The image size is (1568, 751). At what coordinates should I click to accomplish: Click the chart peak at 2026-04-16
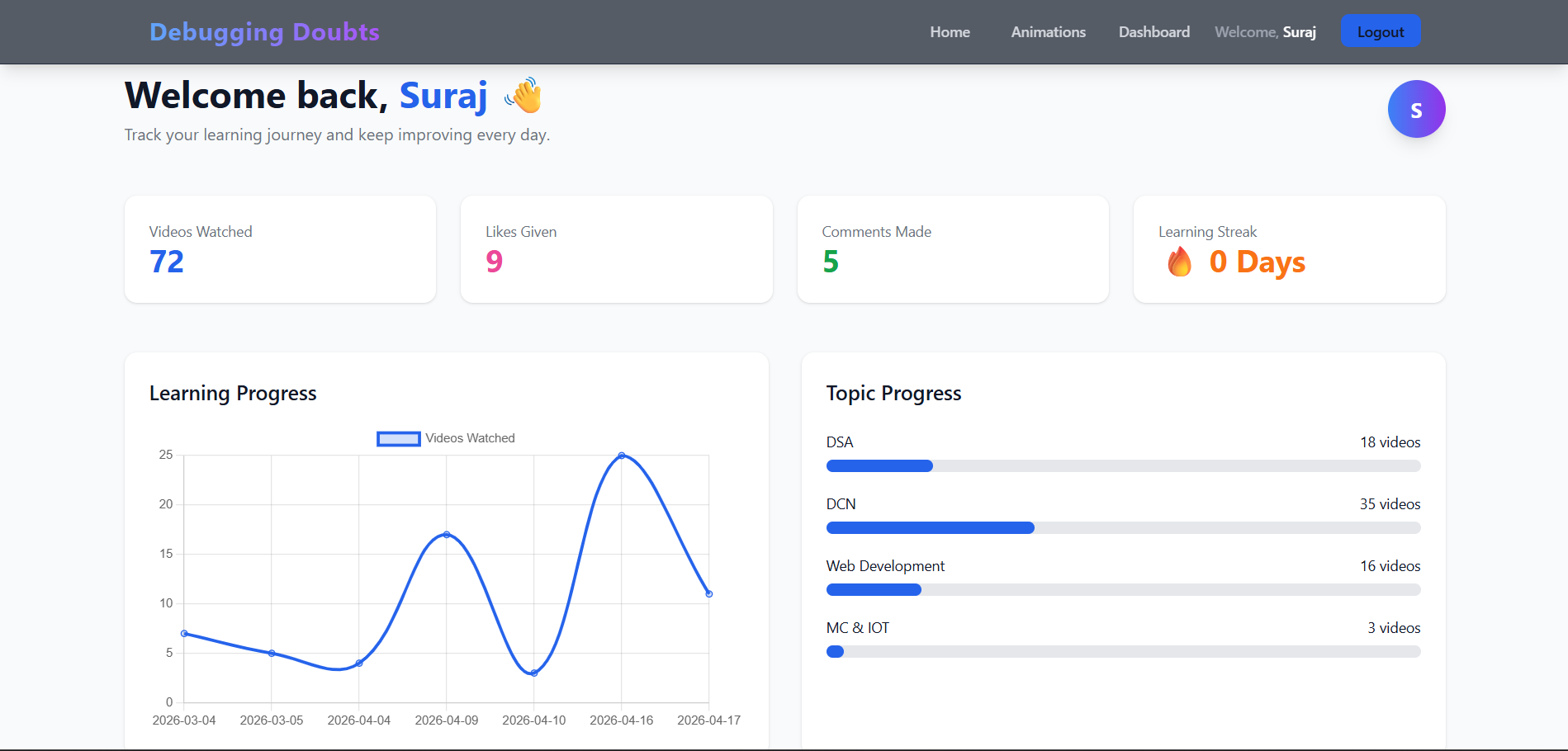[x=622, y=454]
